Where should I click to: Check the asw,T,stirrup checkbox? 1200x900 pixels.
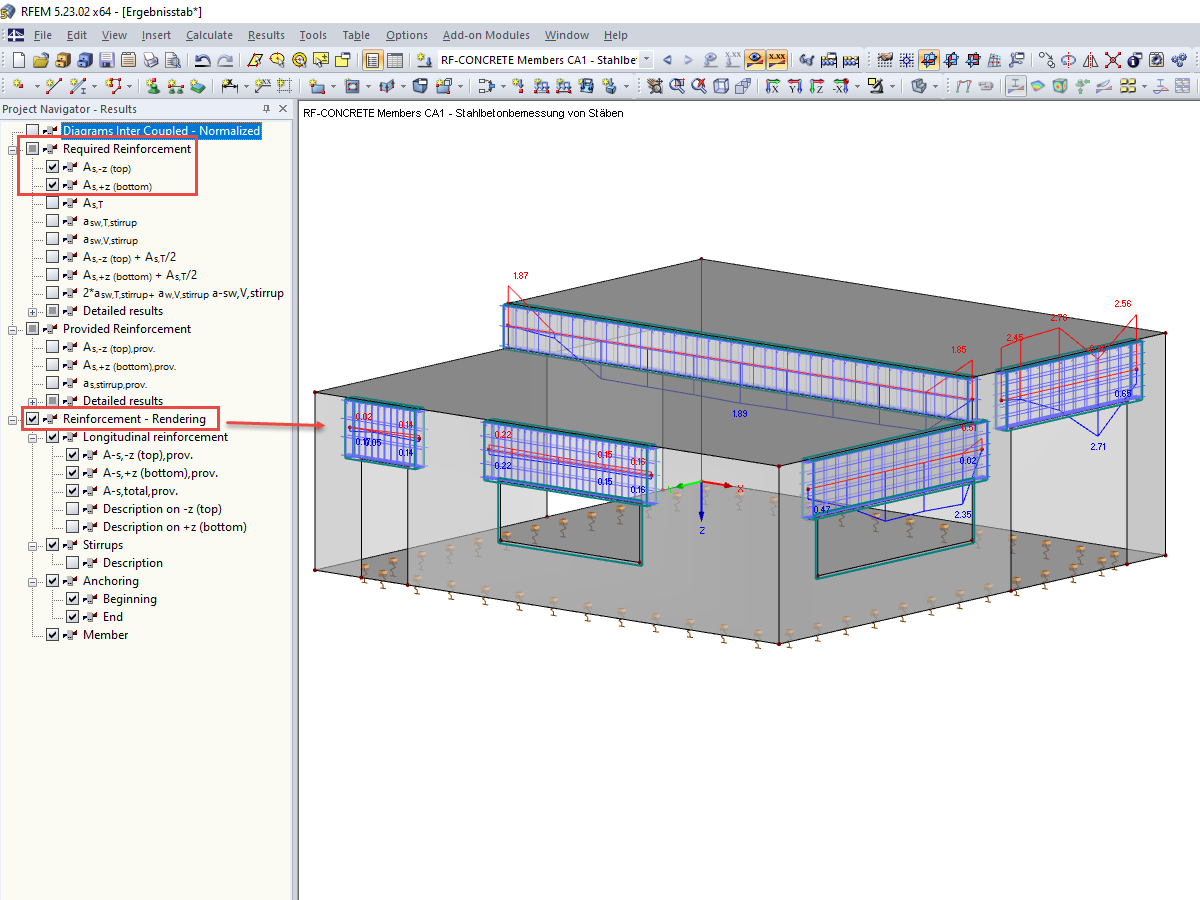(53, 221)
